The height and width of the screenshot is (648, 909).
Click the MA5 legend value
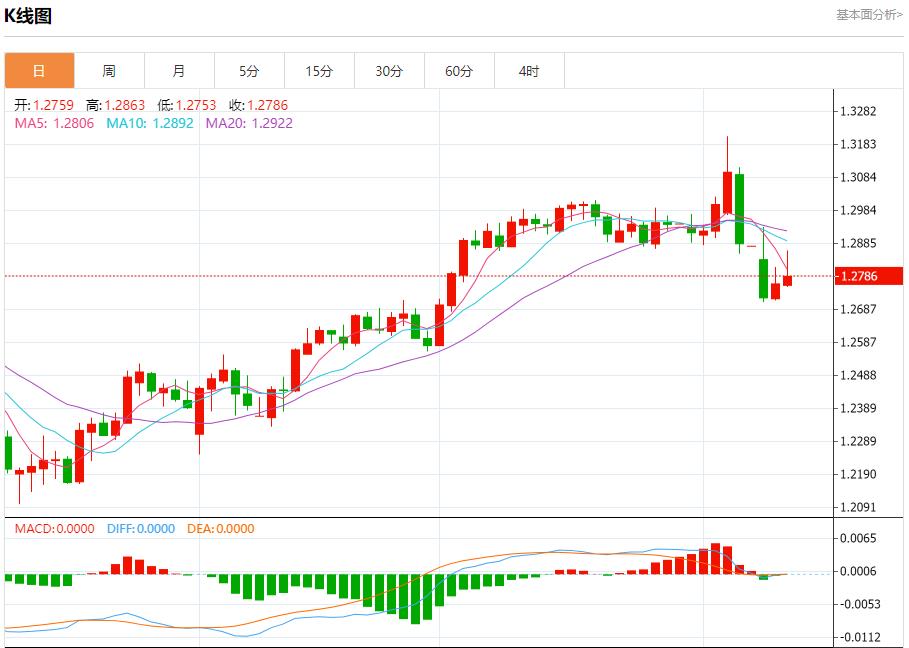point(75,123)
